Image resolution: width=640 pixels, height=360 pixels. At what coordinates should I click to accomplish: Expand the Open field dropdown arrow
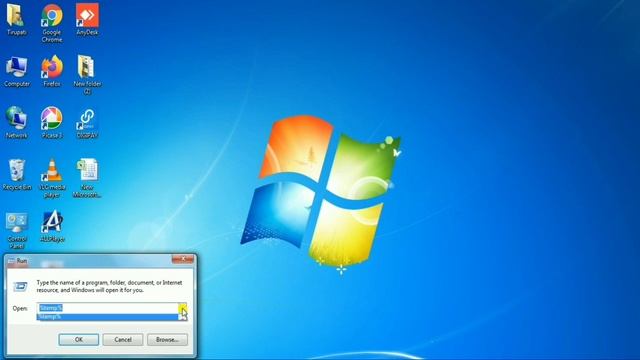click(182, 308)
